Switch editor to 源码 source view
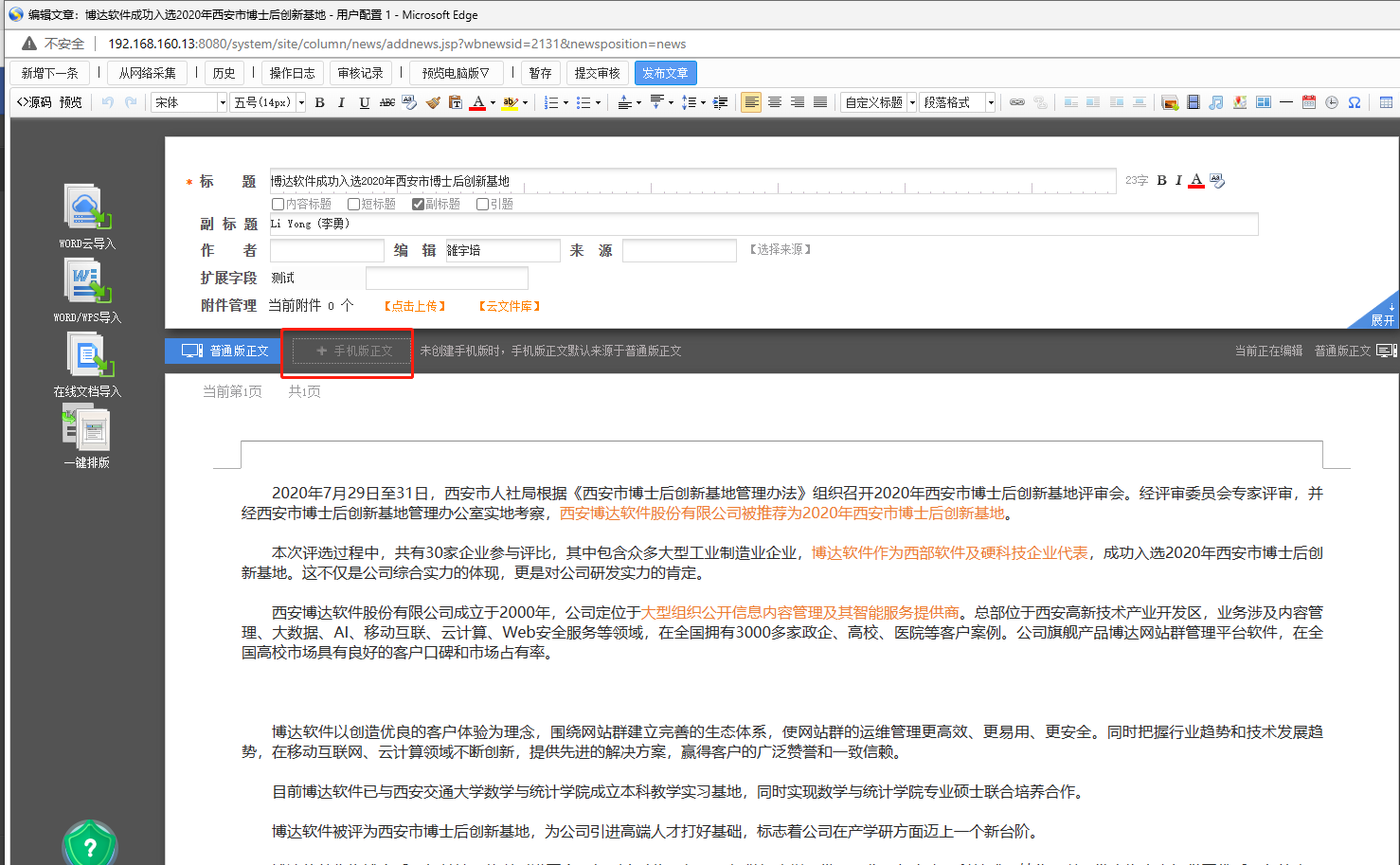This screenshot has height=865, width=1400. coord(34,102)
